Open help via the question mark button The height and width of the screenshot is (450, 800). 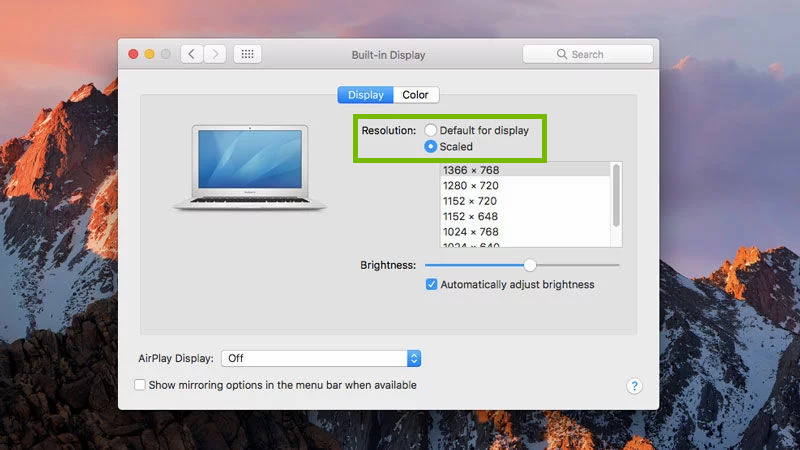click(x=634, y=386)
